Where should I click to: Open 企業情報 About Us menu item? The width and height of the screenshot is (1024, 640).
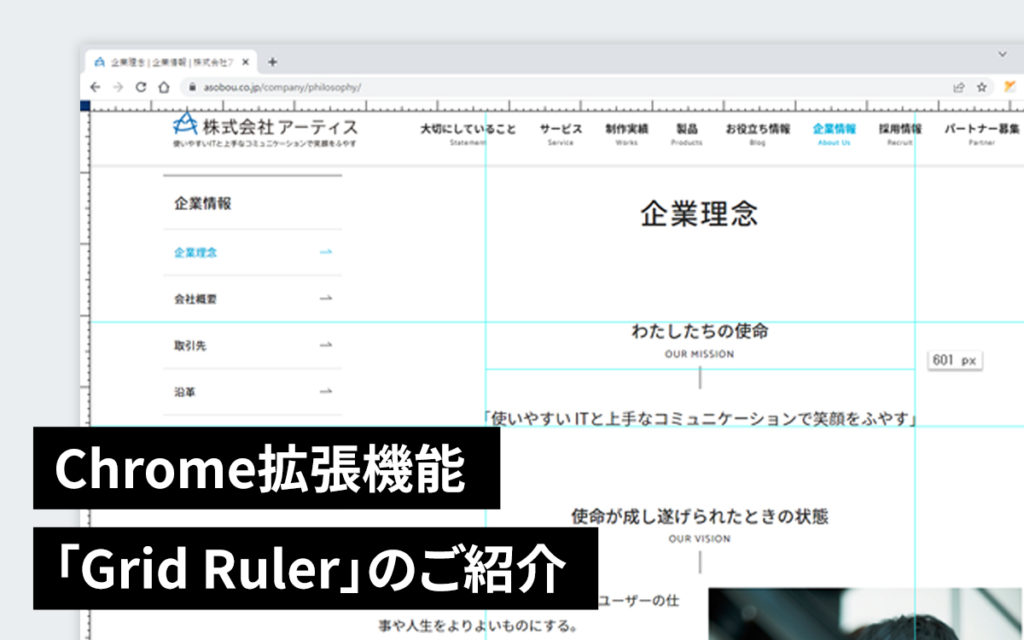pos(834,134)
